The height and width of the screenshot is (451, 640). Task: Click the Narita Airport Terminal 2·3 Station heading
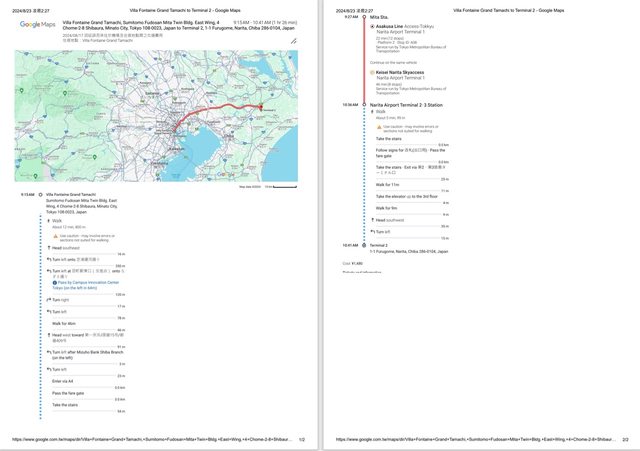click(407, 104)
